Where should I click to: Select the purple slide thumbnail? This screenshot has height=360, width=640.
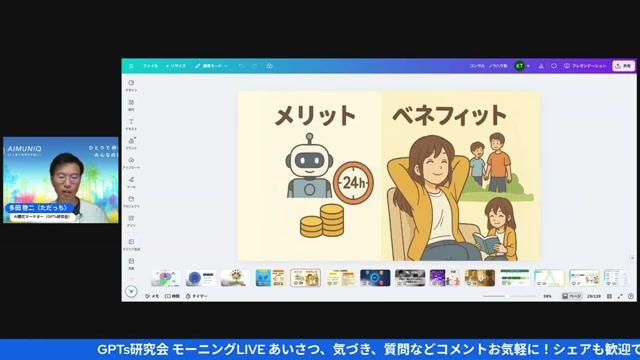(x=445, y=278)
